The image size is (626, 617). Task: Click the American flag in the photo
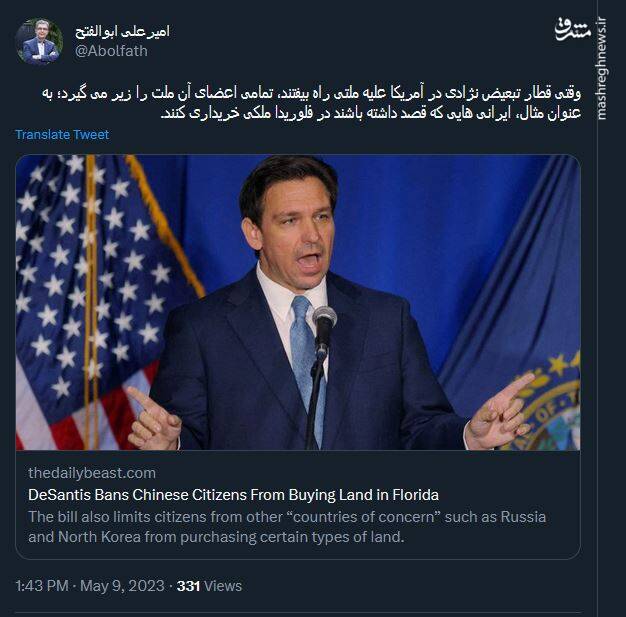pos(100,302)
